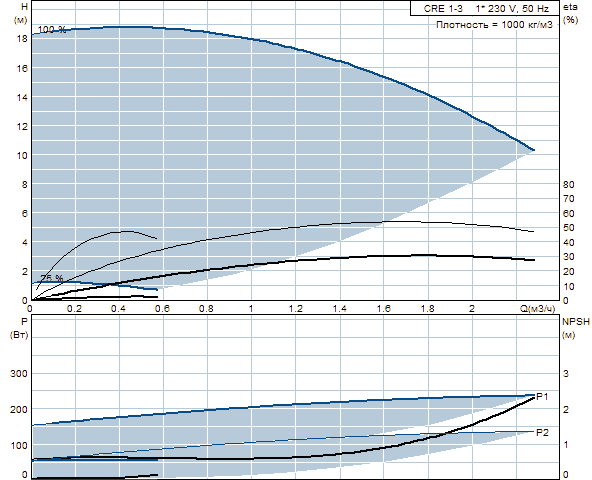Viewport: 592px width, 480px height.
Task: Click the Плотность = 1000 кг/м3 text
Action: (494, 25)
